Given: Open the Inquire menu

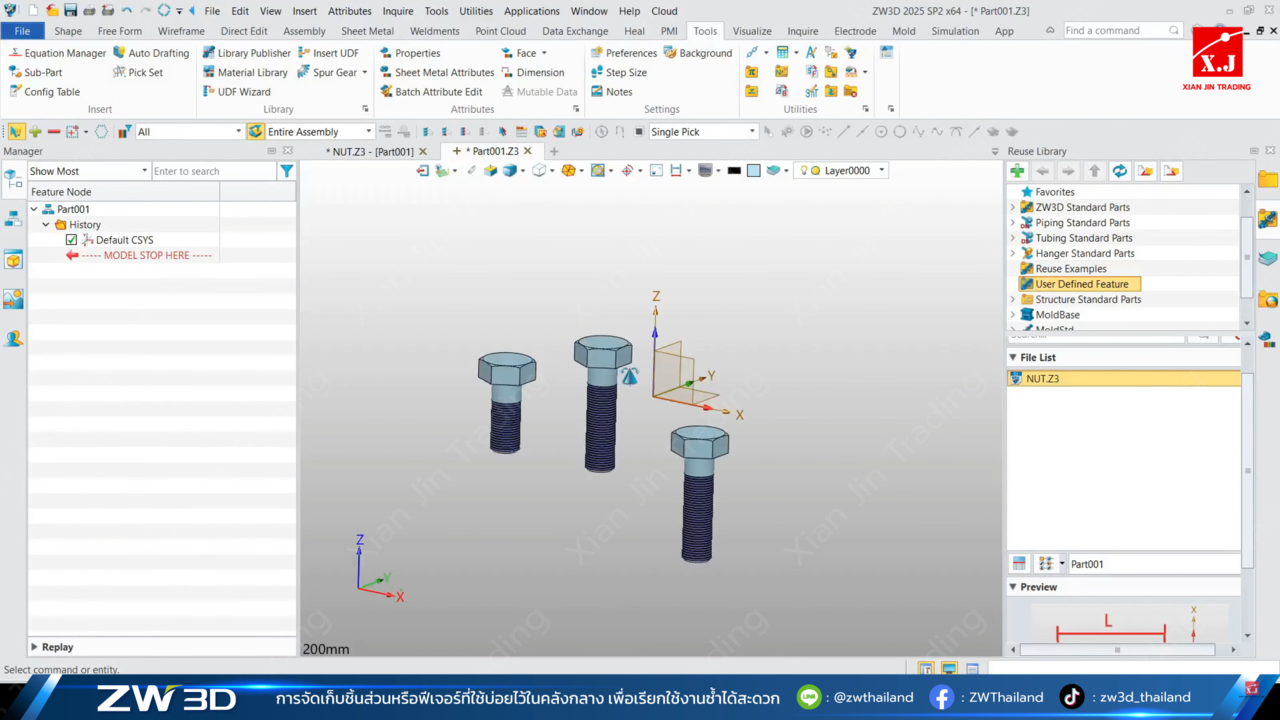Looking at the screenshot, I should coord(397,11).
